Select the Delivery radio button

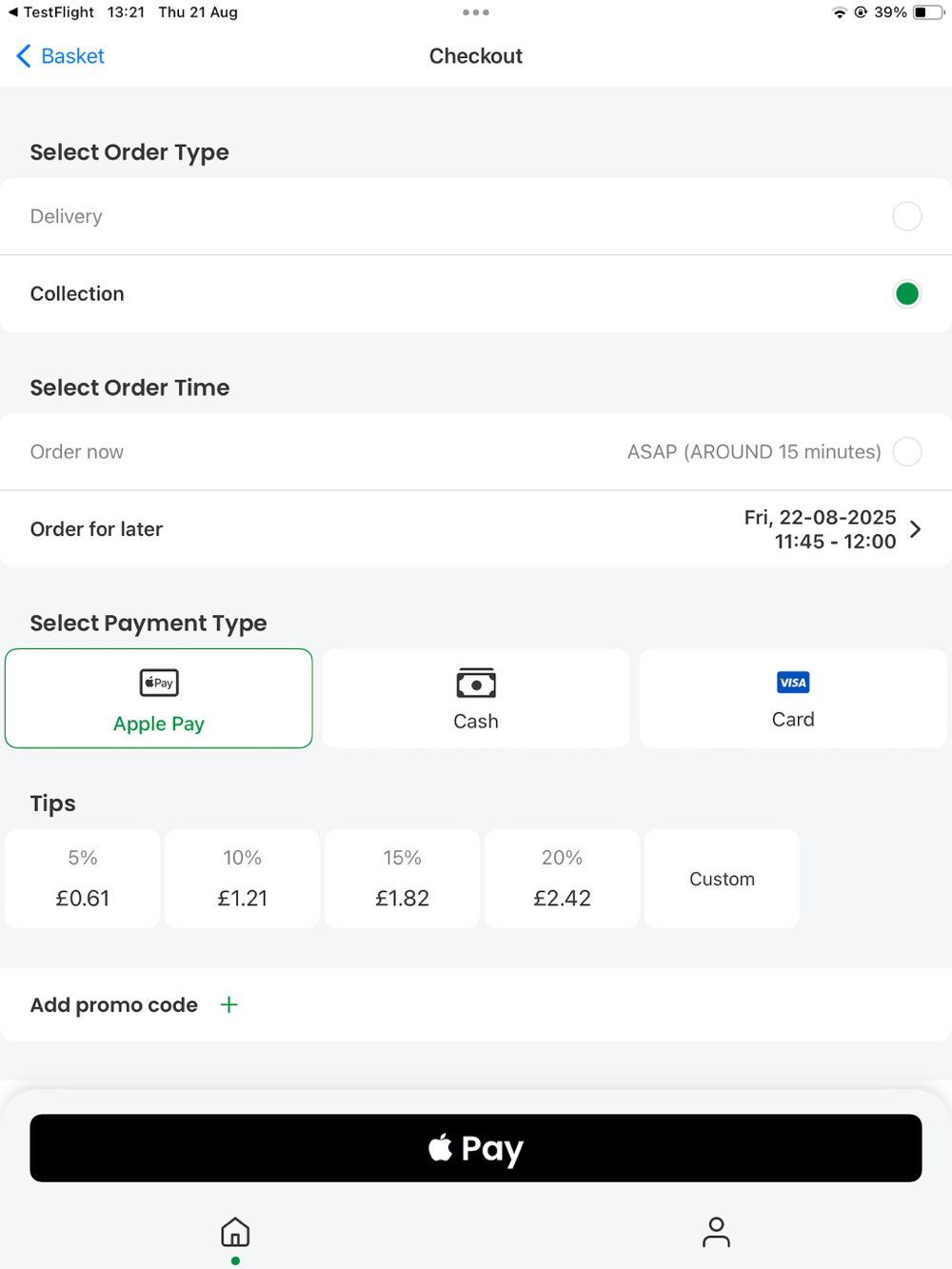(906, 216)
